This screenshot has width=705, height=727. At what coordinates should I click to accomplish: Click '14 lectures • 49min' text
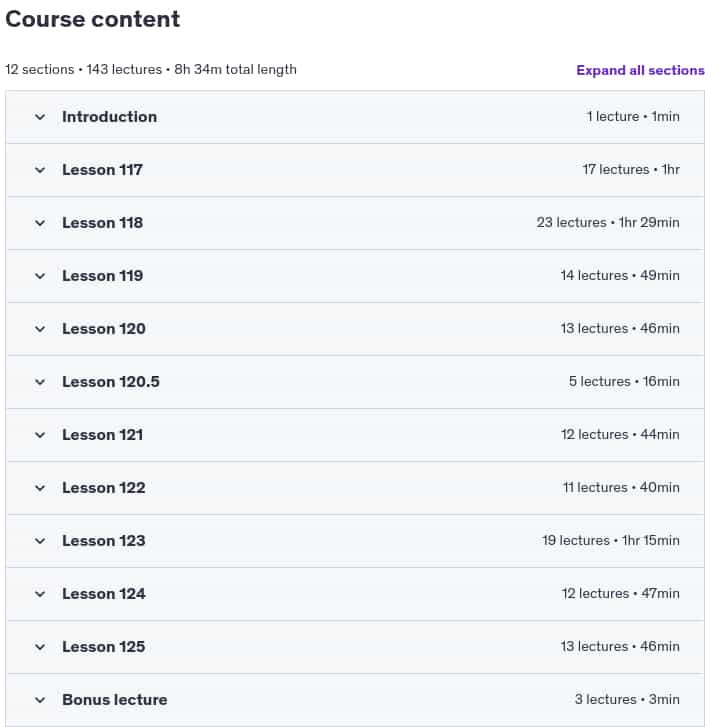[x=620, y=275]
